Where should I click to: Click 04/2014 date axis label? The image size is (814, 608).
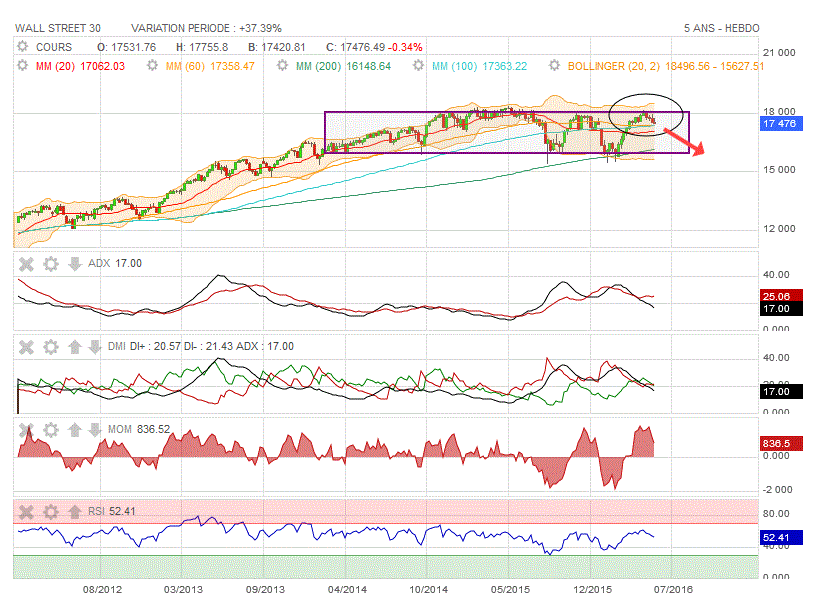[x=347, y=590]
